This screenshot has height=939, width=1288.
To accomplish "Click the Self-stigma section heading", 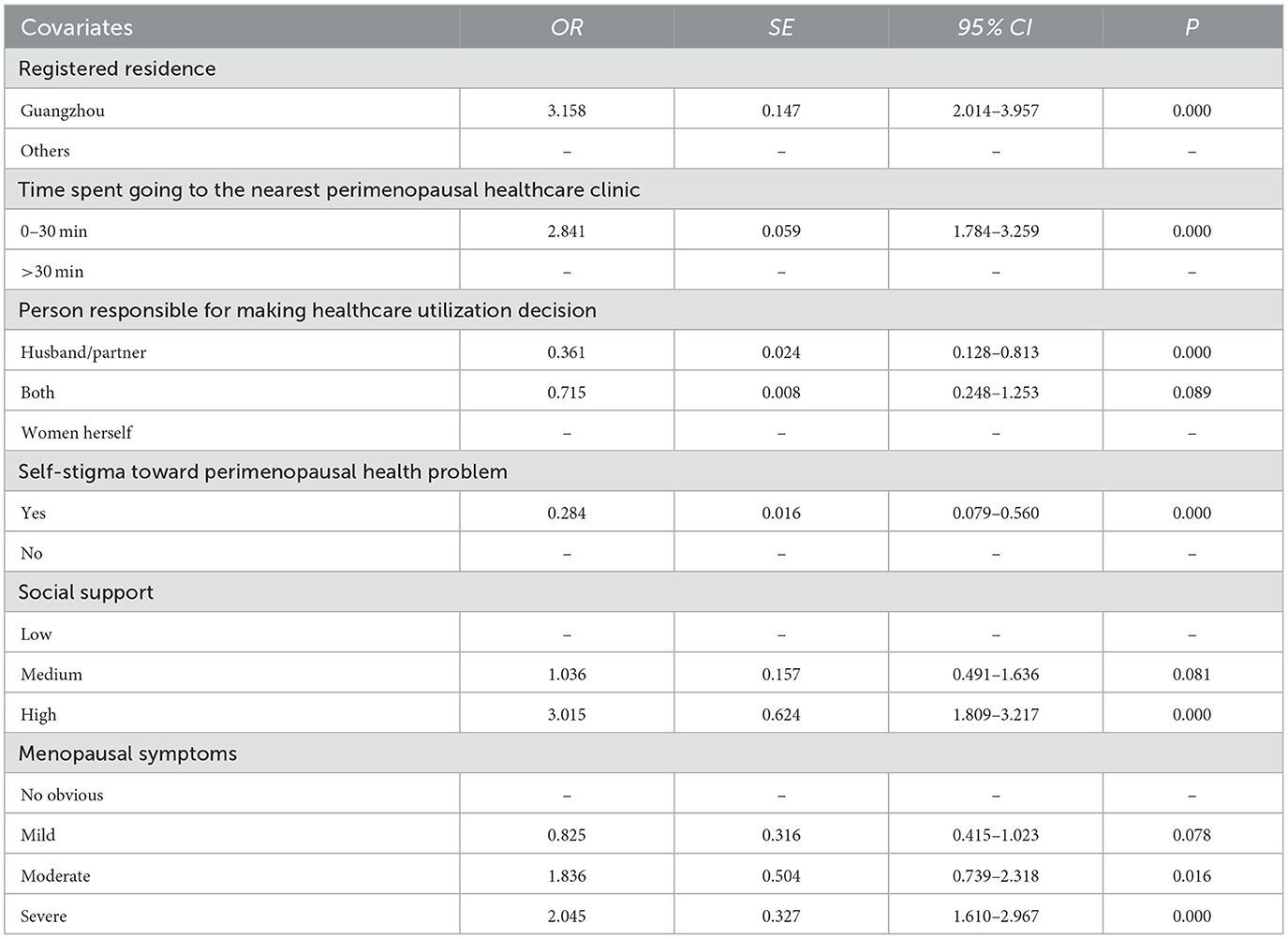I will [x=262, y=471].
